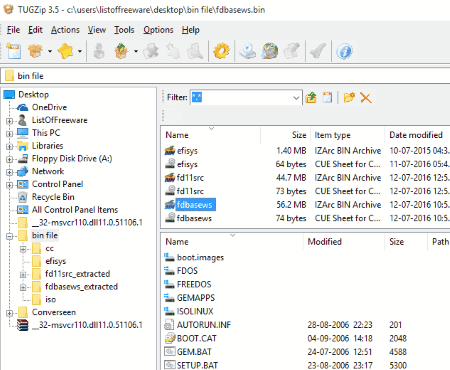Click the globe with box toolbar icon
Viewport: 450px width, 370px height.
click(x=270, y=51)
